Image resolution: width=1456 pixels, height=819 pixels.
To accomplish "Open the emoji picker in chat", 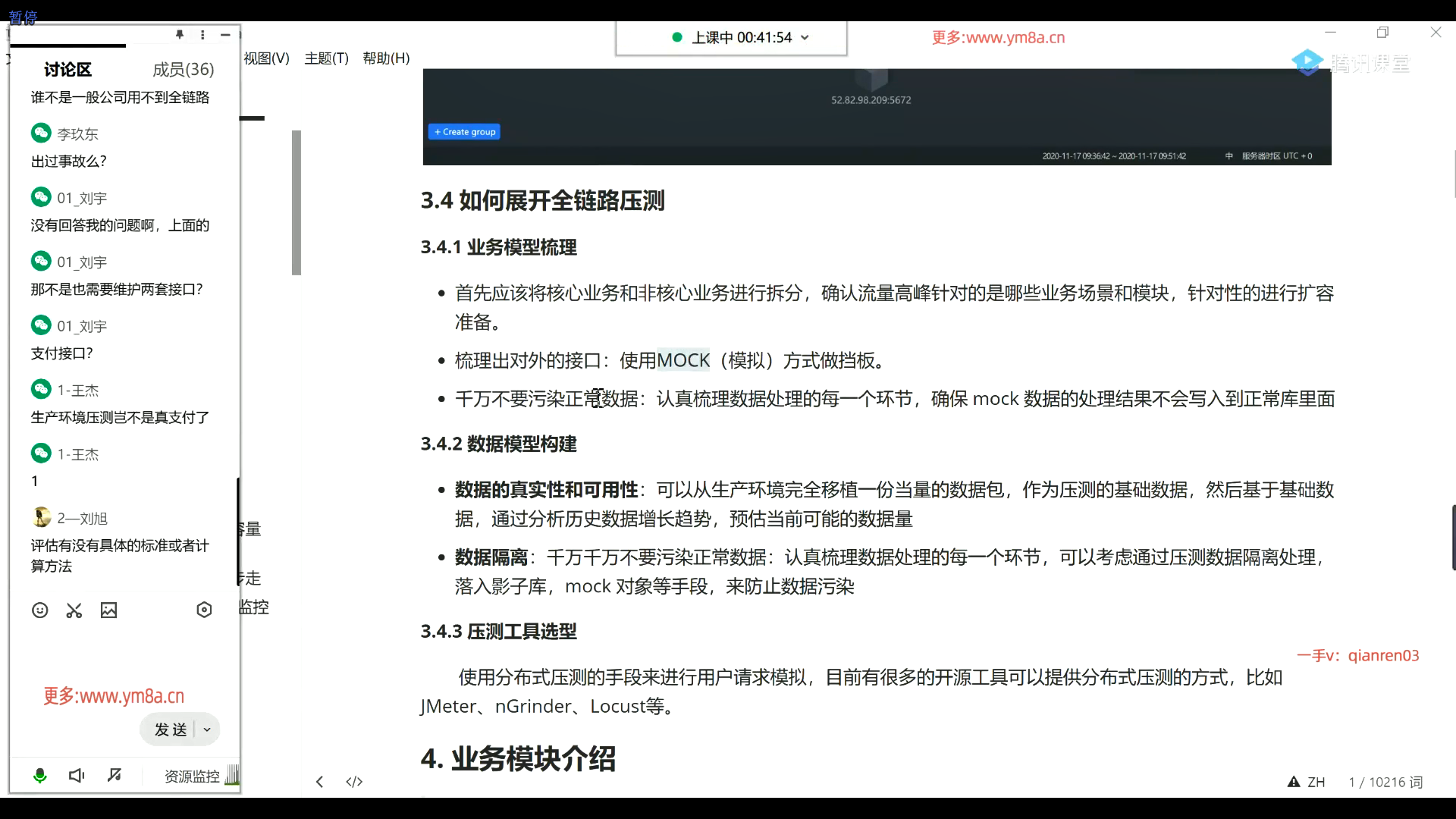I will [x=40, y=610].
